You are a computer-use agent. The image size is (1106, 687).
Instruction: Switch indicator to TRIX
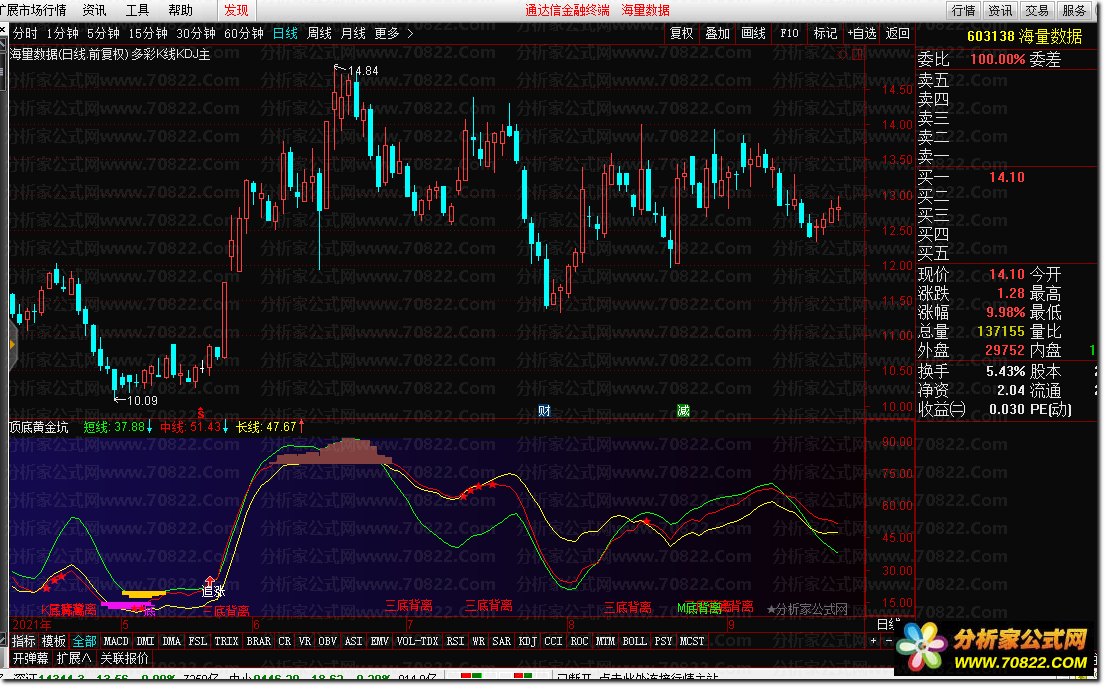(226, 641)
